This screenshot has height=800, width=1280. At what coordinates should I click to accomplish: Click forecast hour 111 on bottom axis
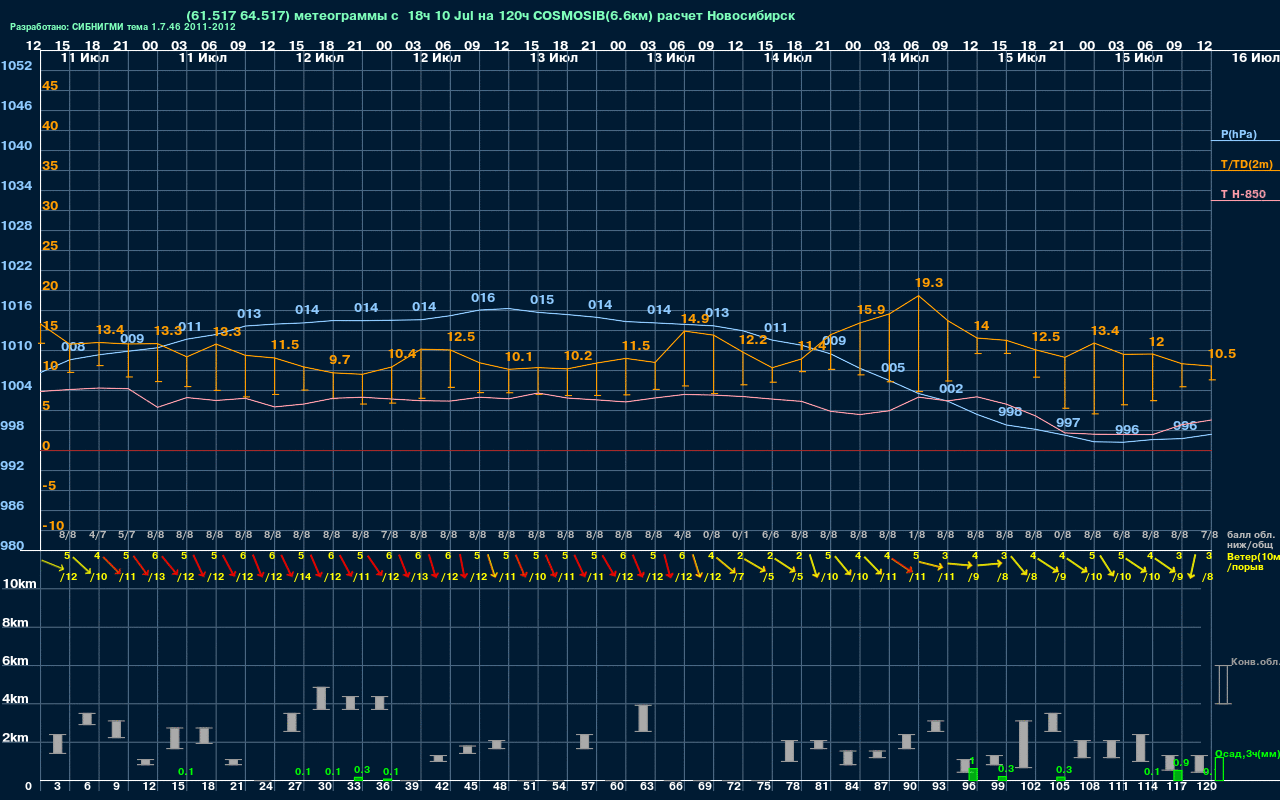[1119, 787]
